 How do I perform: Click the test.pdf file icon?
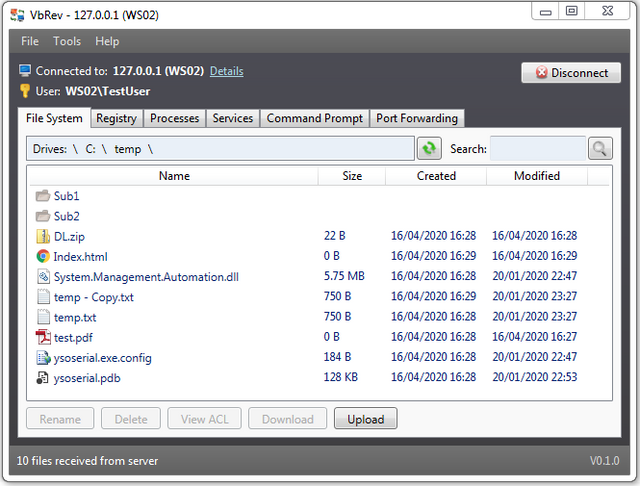[43, 337]
